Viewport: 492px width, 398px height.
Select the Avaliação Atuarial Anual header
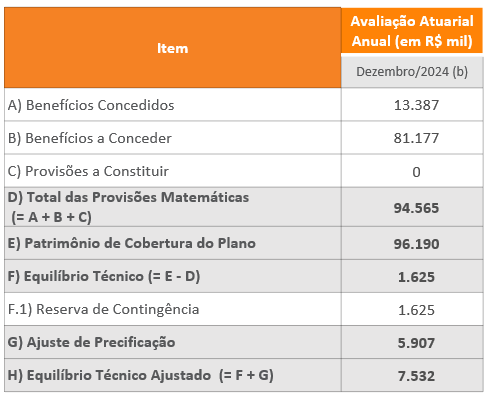(412, 31)
